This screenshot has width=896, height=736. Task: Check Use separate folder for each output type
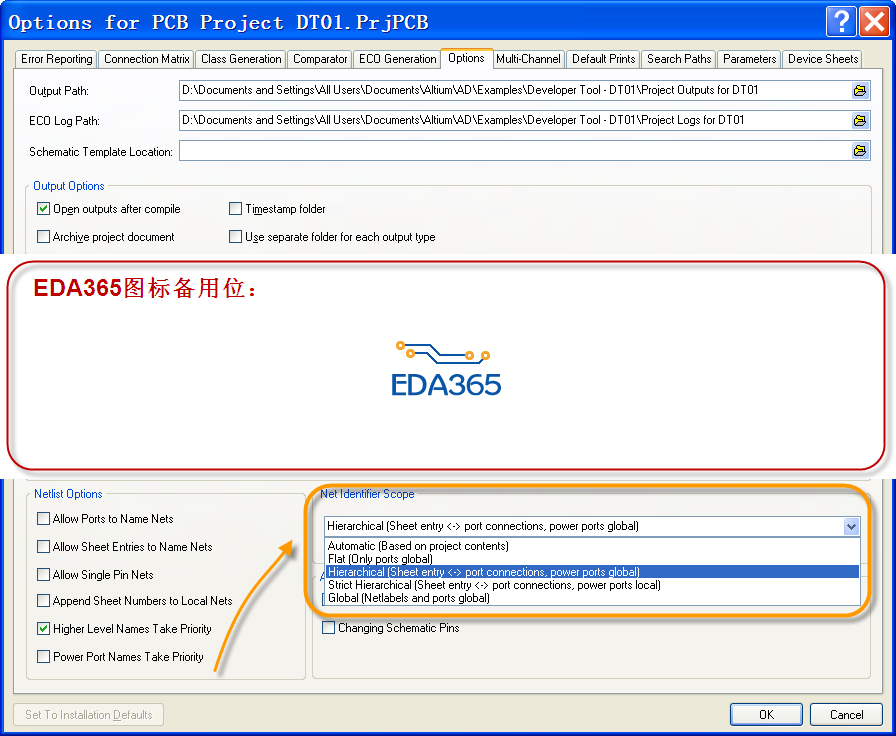235,237
